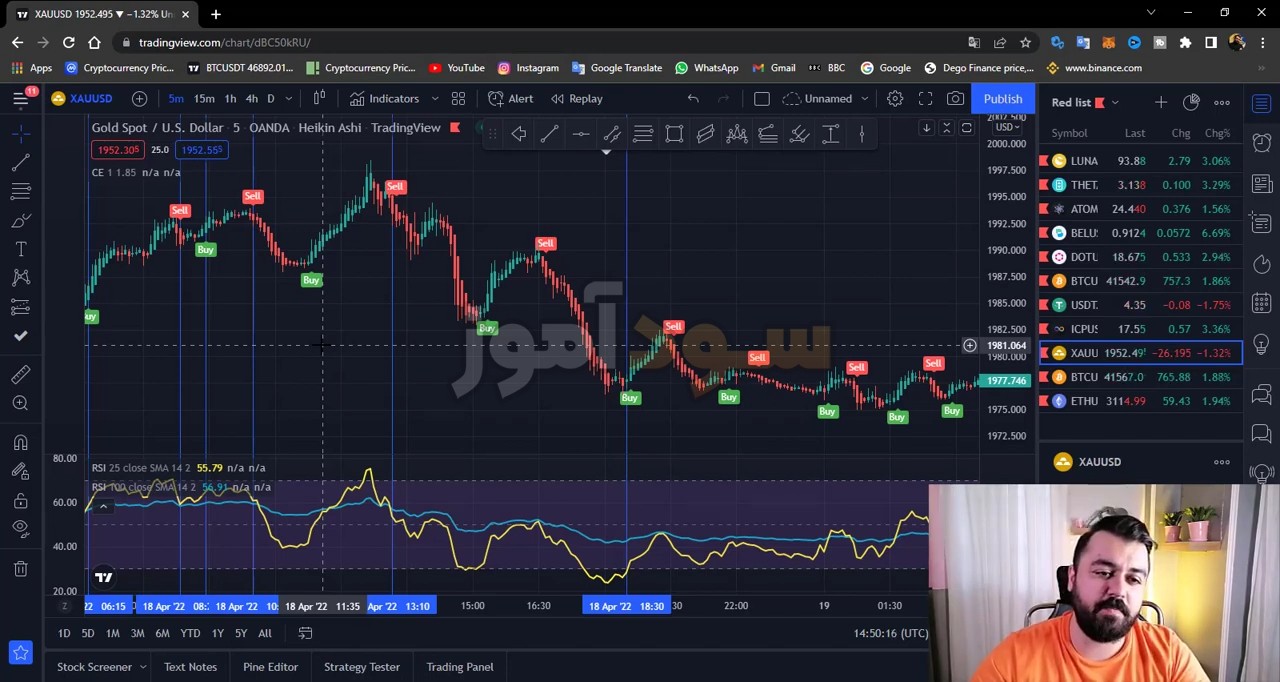Open watchlist more options menu
The height and width of the screenshot is (682, 1280).
[x=1222, y=102]
